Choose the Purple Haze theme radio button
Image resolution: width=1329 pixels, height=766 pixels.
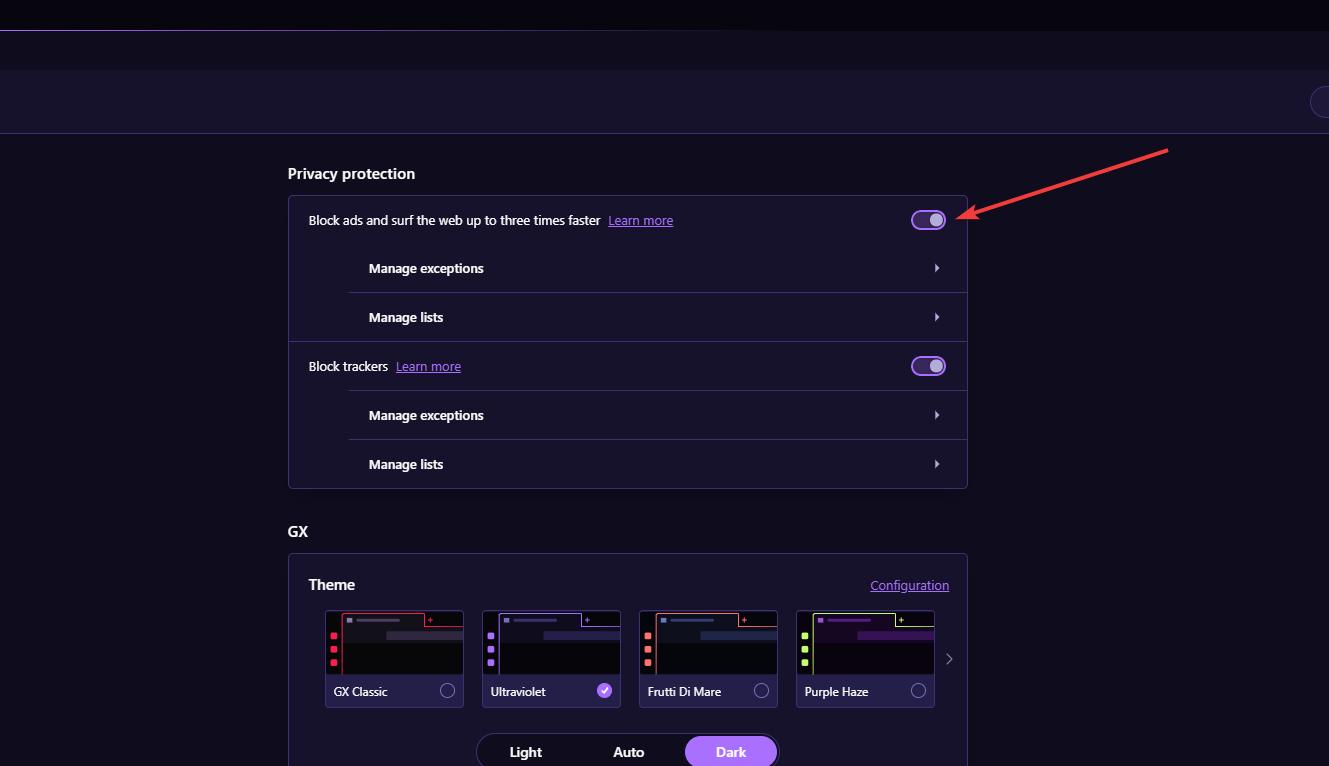pyautogui.click(x=918, y=691)
